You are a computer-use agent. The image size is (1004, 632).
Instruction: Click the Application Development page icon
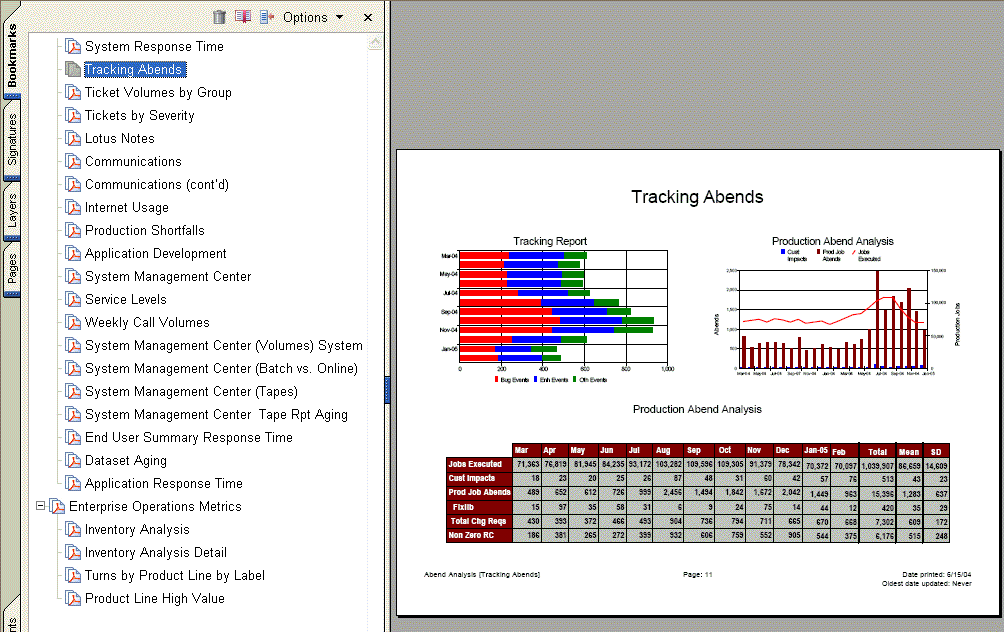73,254
